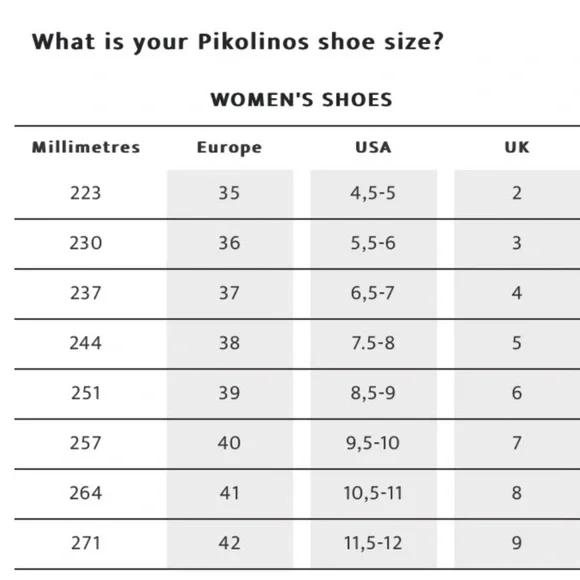Click USA size 6,5-7 cell
Screen dimensions: 580x580
coord(374,293)
